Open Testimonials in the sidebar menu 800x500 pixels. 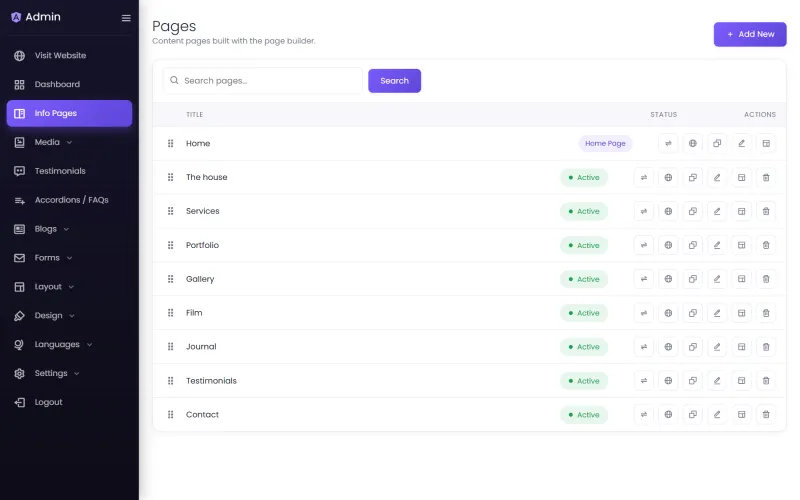tap(69, 171)
